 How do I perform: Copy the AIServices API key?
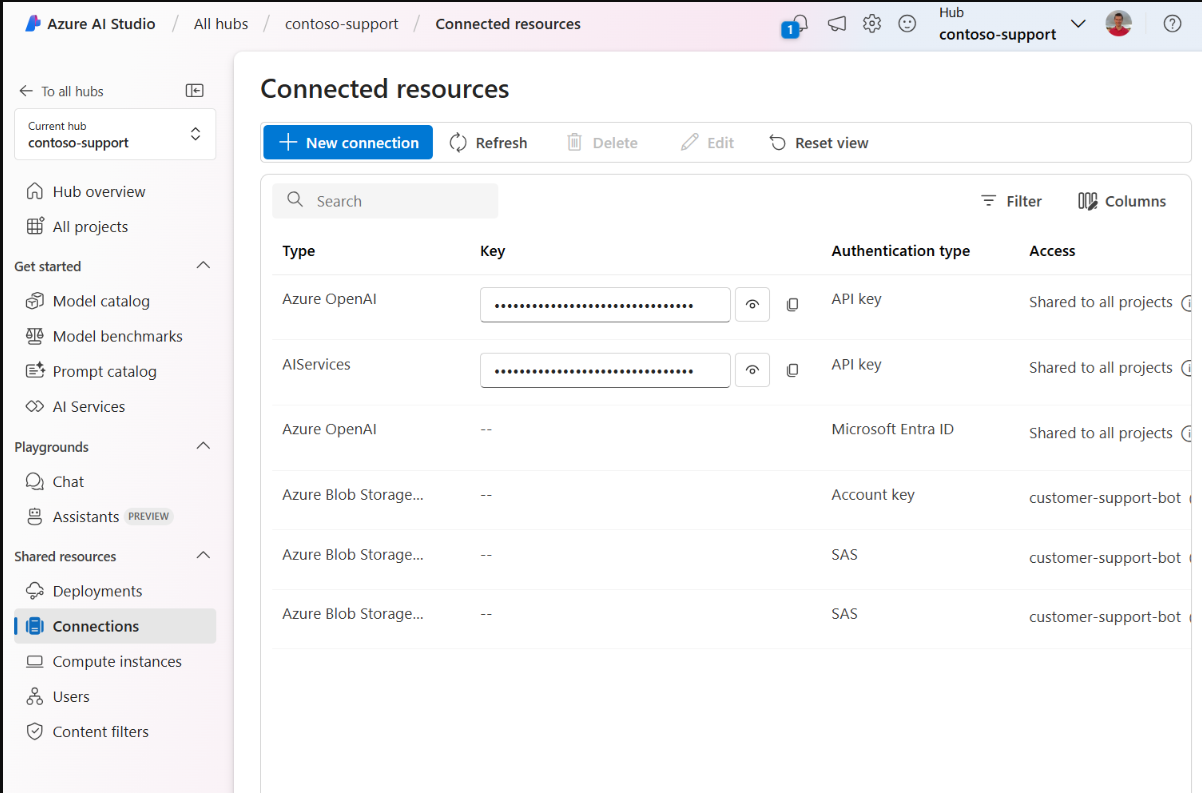792,370
